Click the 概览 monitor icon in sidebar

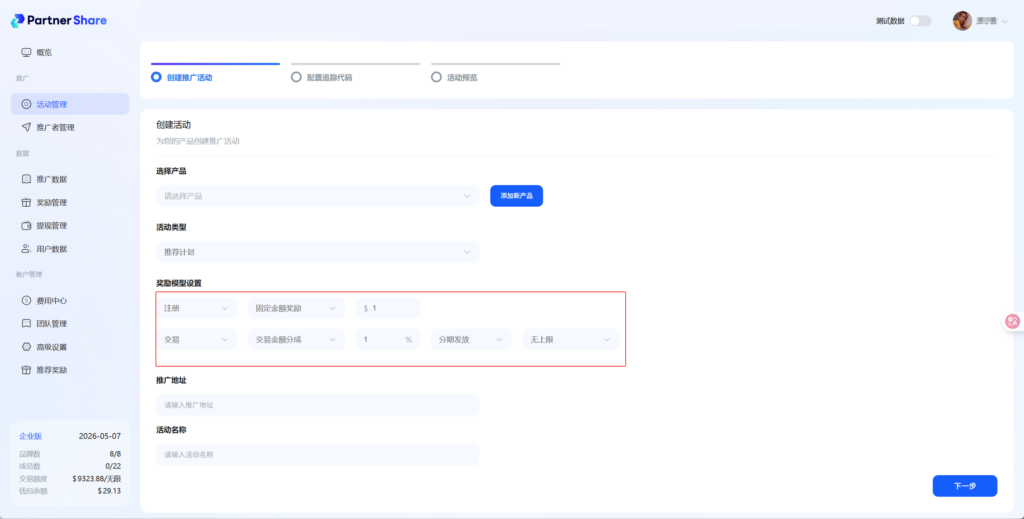(26, 52)
